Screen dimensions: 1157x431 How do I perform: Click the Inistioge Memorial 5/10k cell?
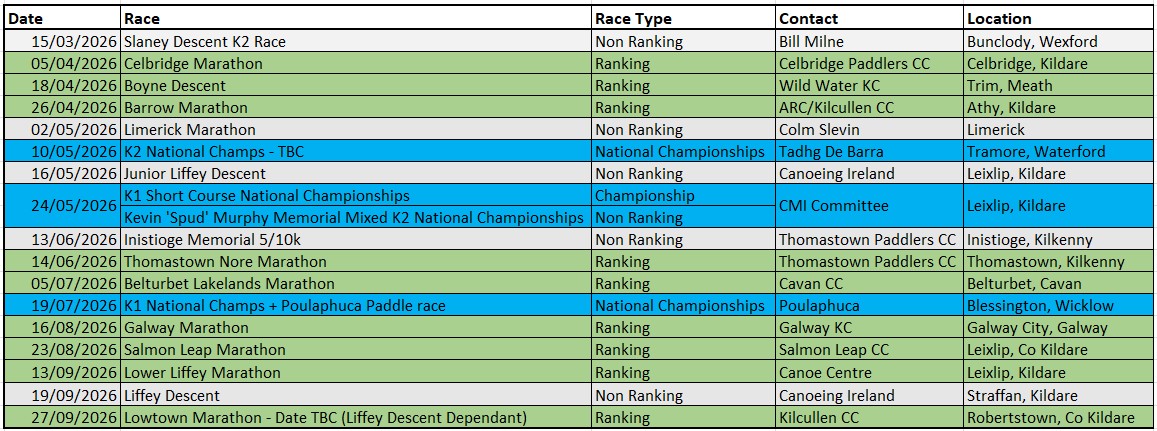pyautogui.click(x=355, y=240)
